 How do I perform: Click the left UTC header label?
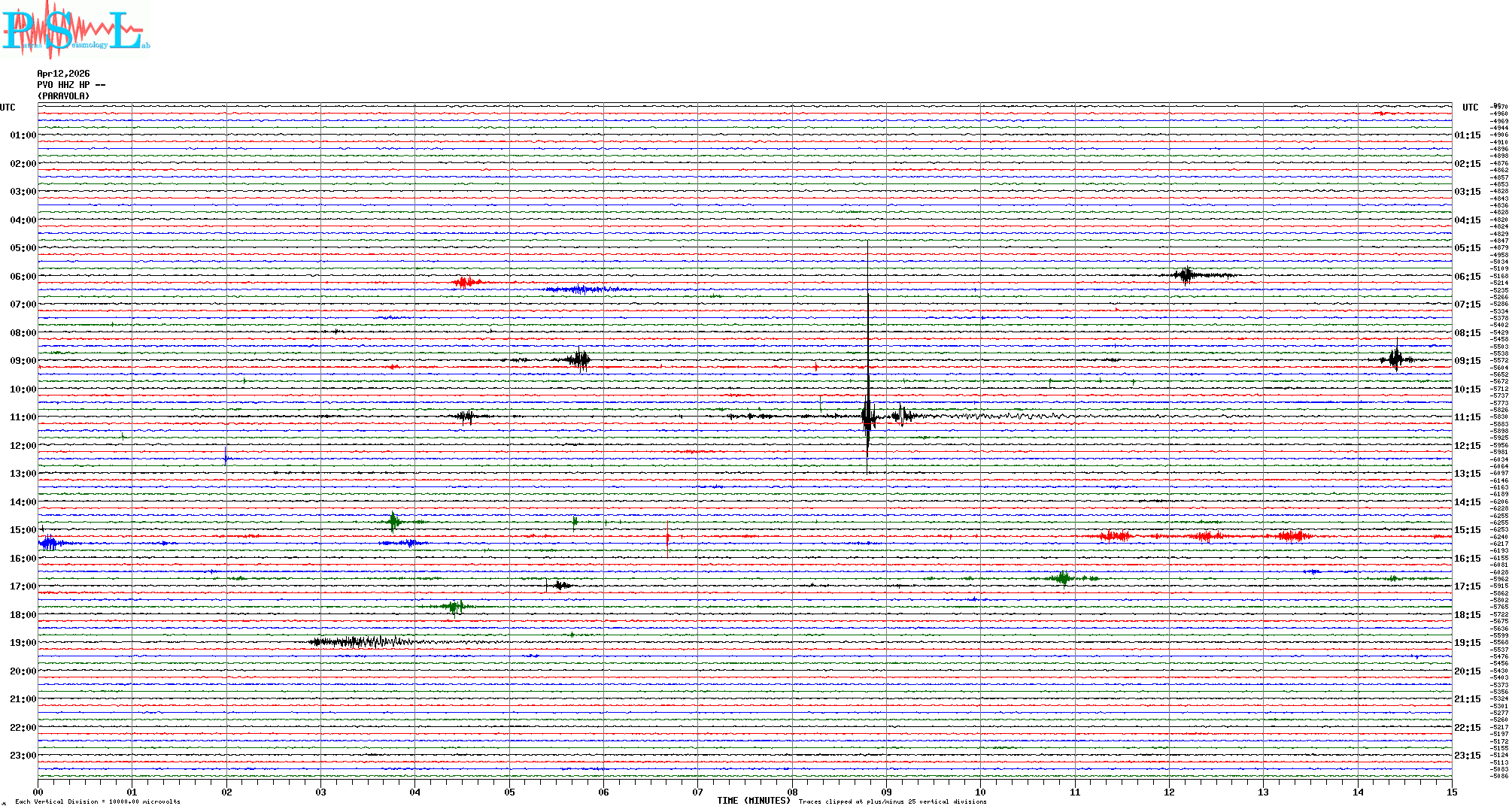click(x=8, y=108)
